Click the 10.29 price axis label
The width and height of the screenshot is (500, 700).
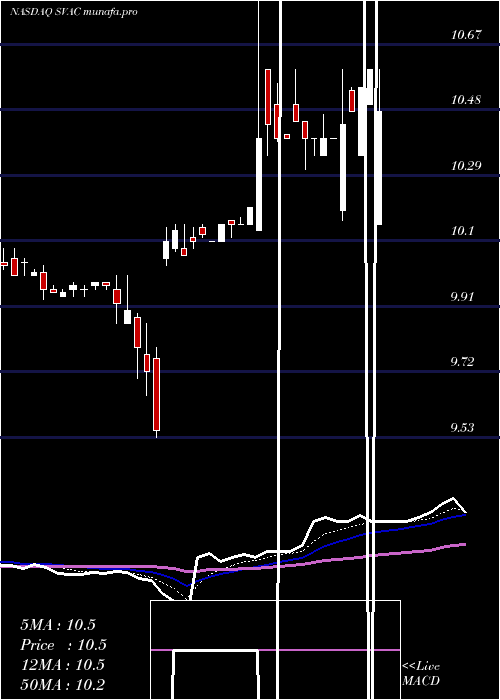click(x=466, y=166)
